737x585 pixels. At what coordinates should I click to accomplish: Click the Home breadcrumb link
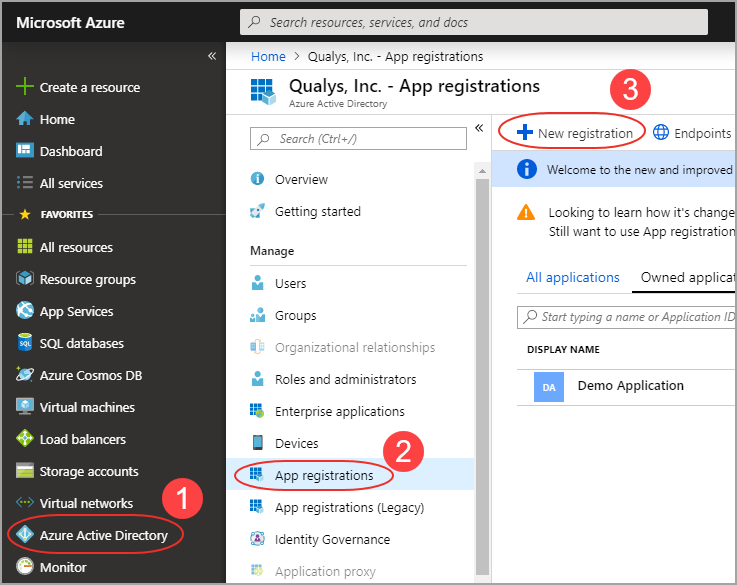pyautogui.click(x=268, y=56)
